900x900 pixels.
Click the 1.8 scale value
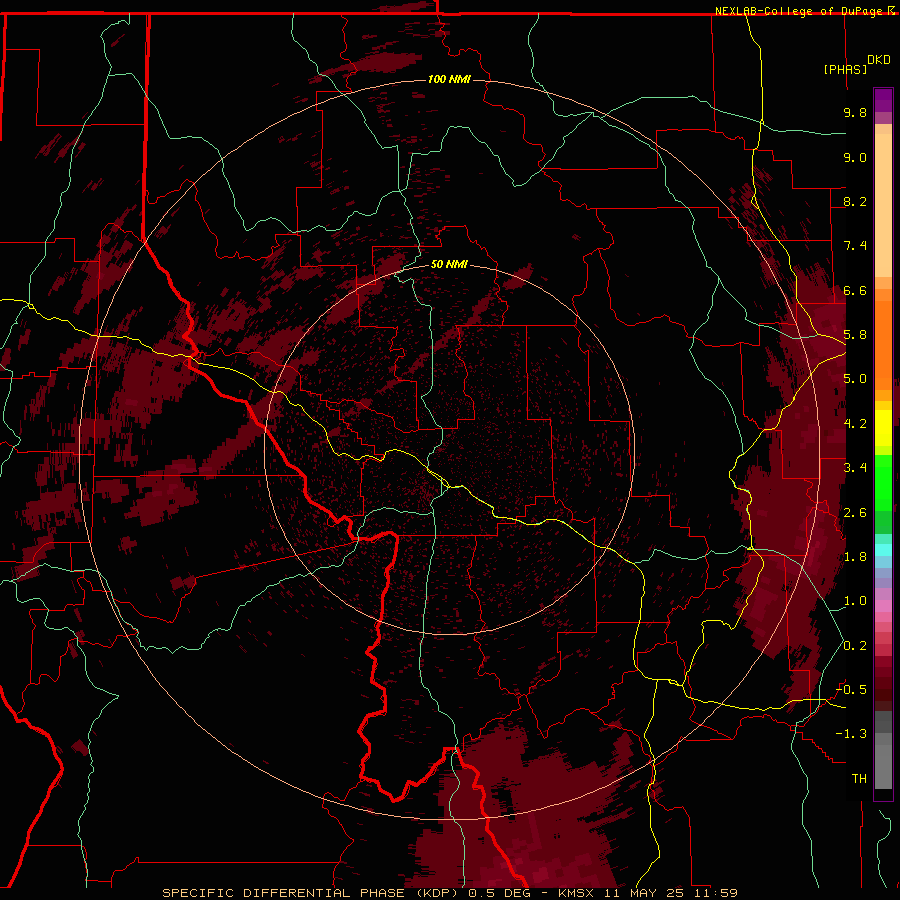pyautogui.click(x=855, y=557)
